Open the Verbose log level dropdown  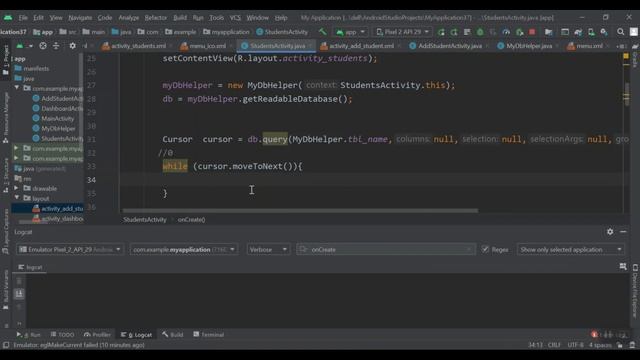(268, 249)
